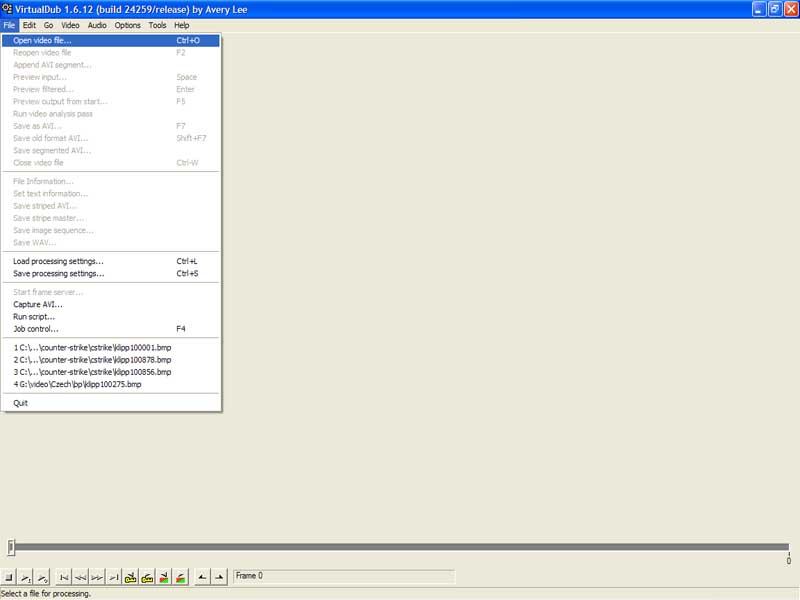800x600 pixels.
Task: Choose Capture AVI... menu entry
Action: 111,305
